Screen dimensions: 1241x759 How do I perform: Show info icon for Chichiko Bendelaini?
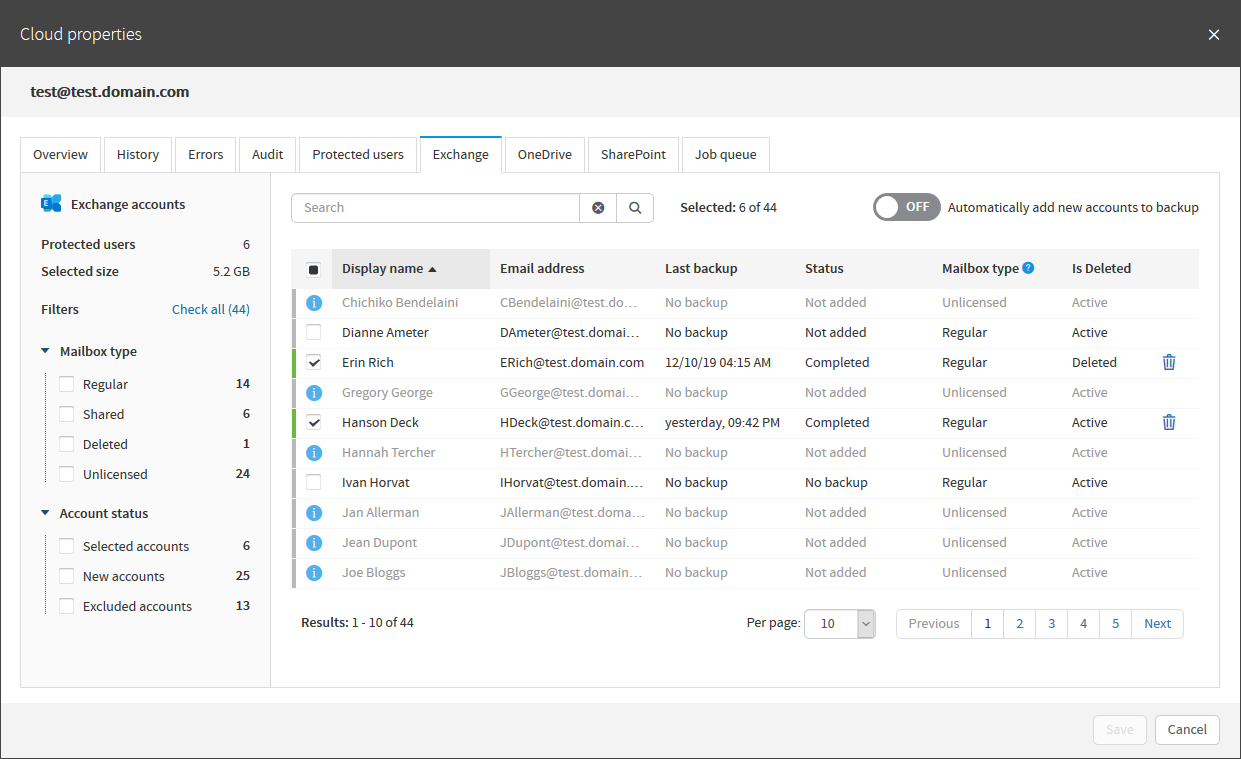click(x=314, y=302)
